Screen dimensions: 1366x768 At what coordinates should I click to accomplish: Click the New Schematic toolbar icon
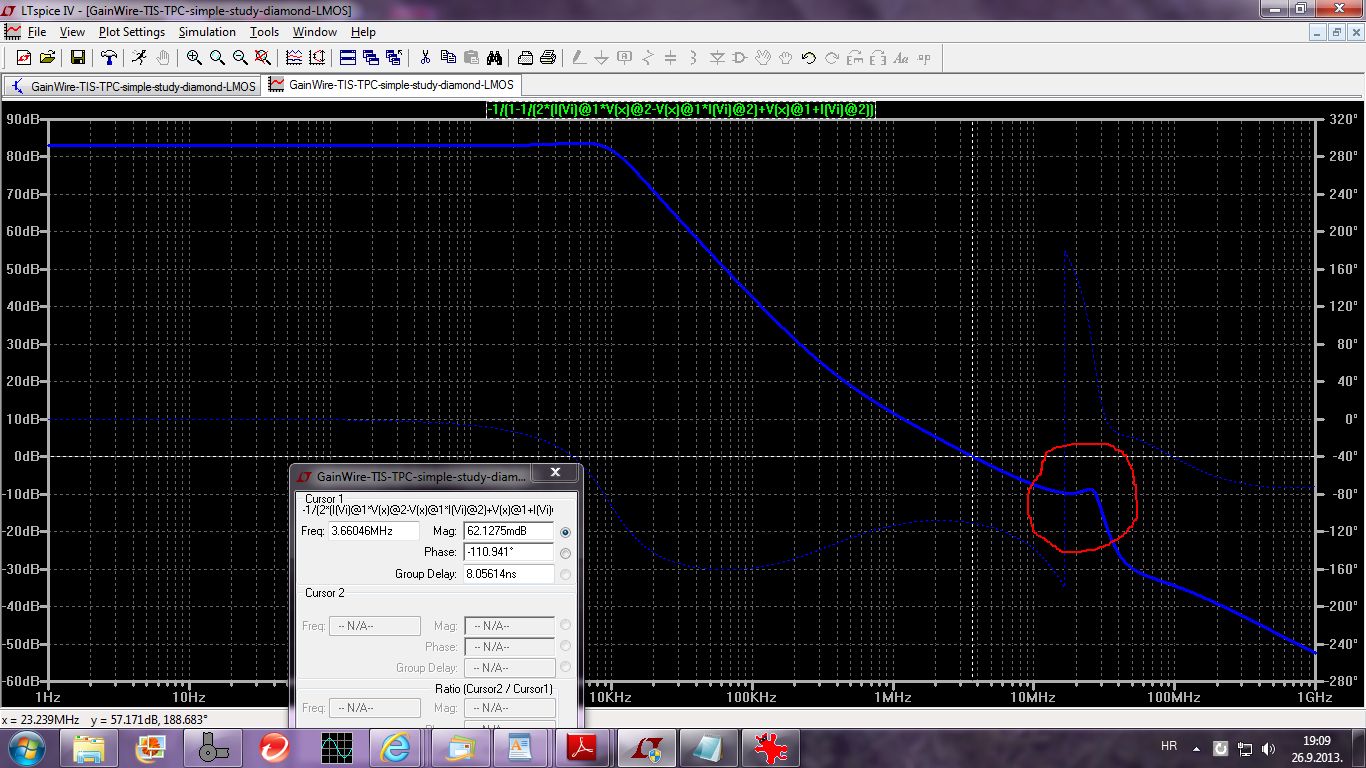click(24, 58)
